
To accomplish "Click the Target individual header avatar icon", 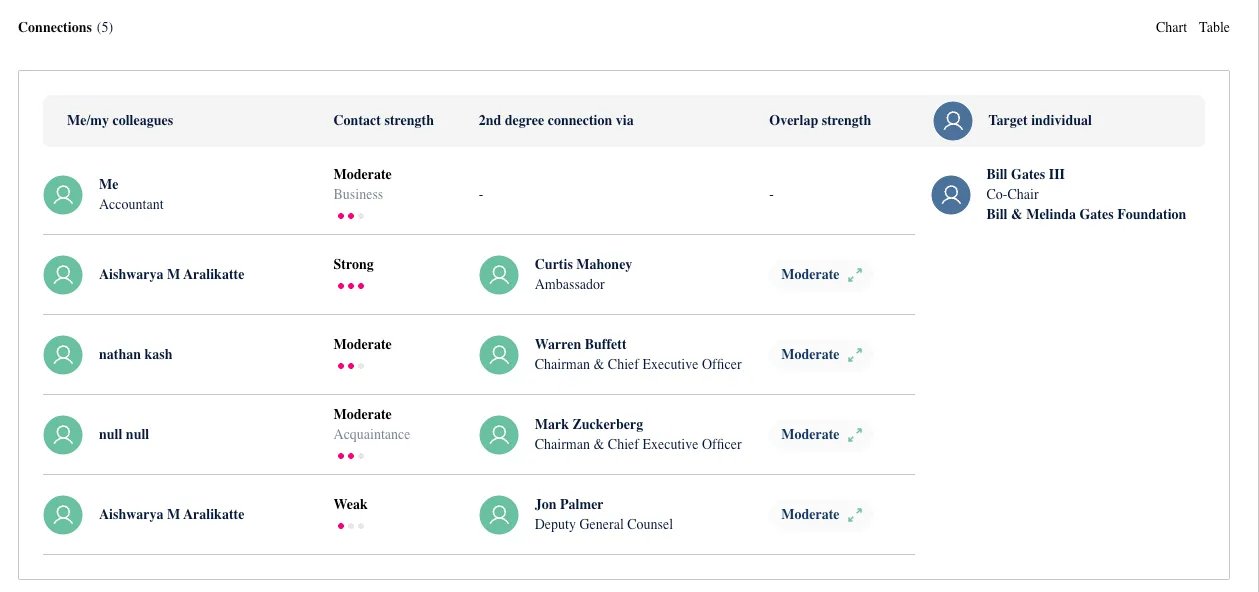I will pyautogui.click(x=953, y=121).
